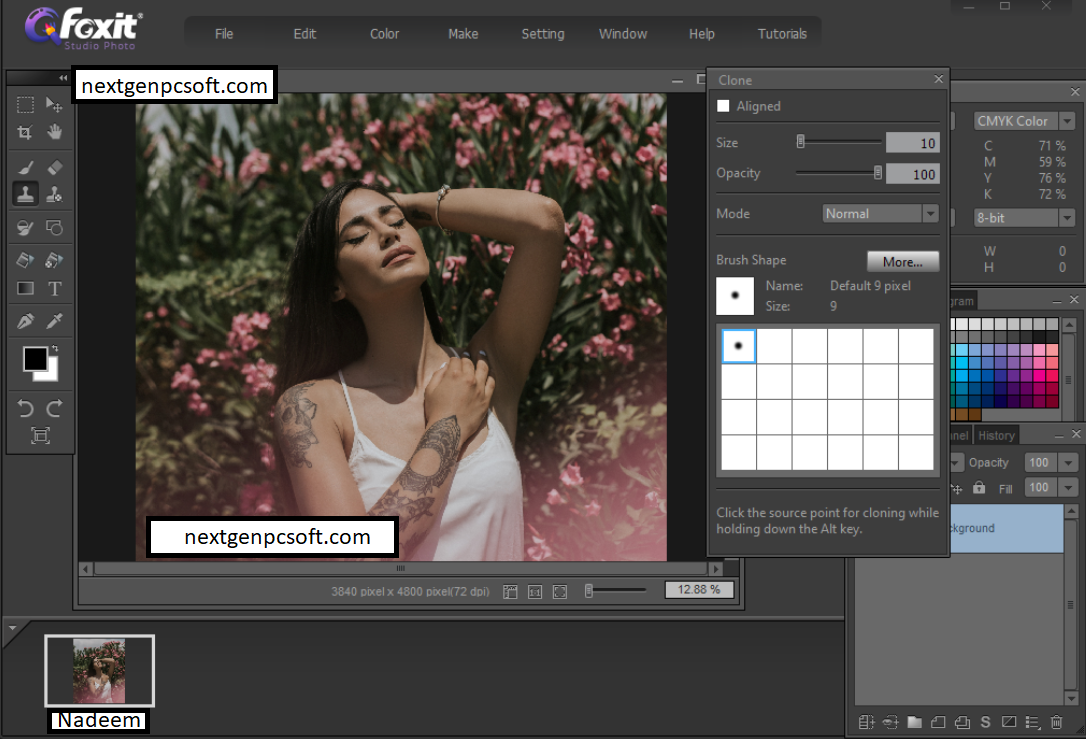Enable the Aligned checkbox

coord(724,106)
